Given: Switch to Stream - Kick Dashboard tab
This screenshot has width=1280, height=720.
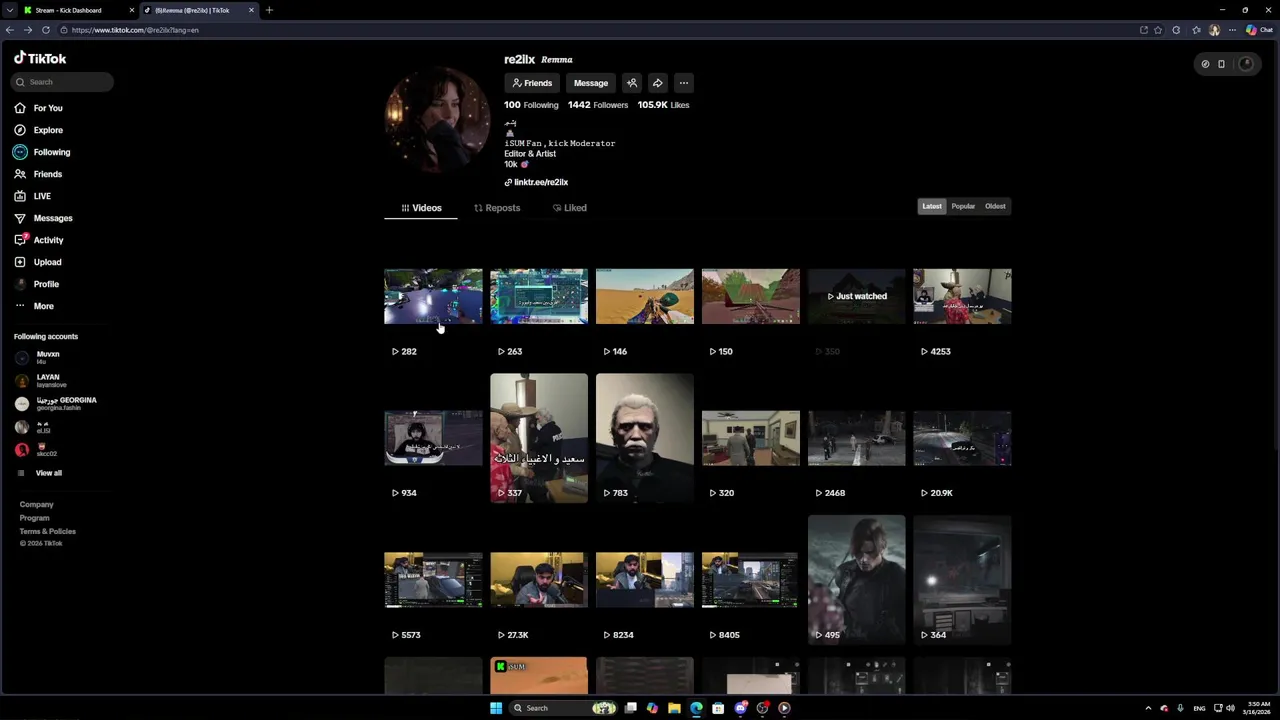Looking at the screenshot, I should [78, 10].
